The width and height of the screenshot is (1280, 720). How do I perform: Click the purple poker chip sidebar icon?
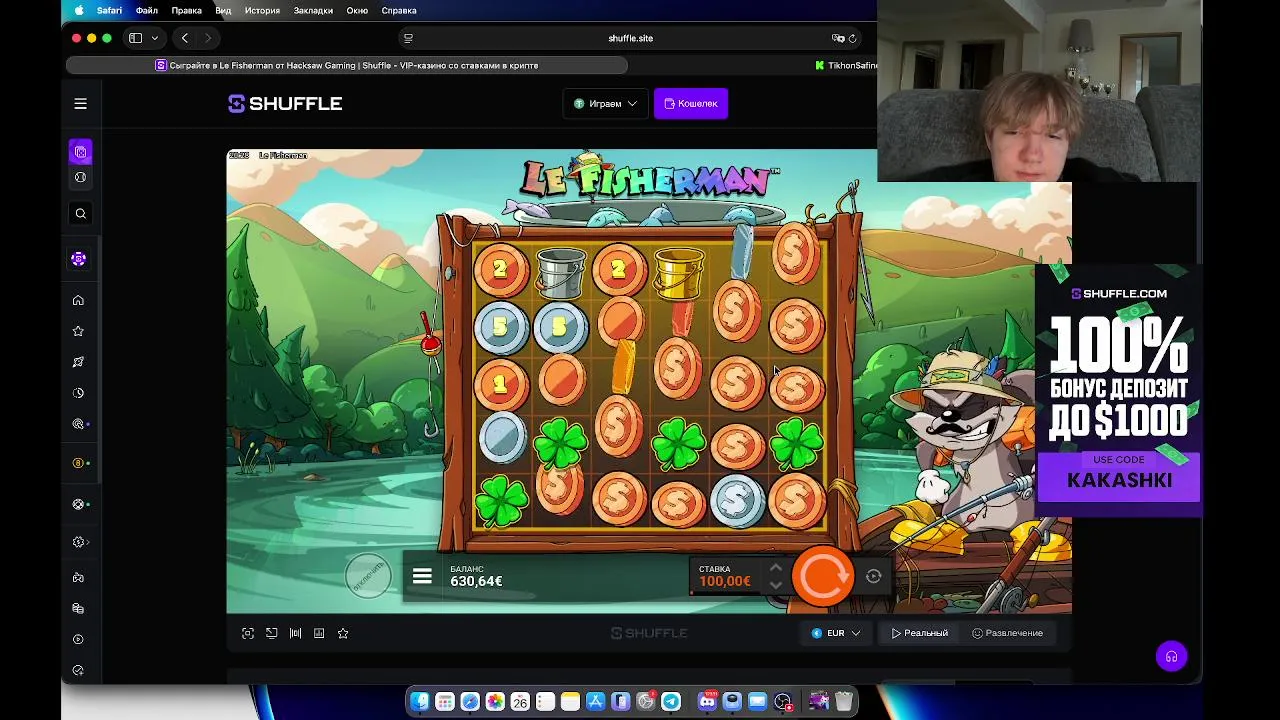tap(79, 259)
